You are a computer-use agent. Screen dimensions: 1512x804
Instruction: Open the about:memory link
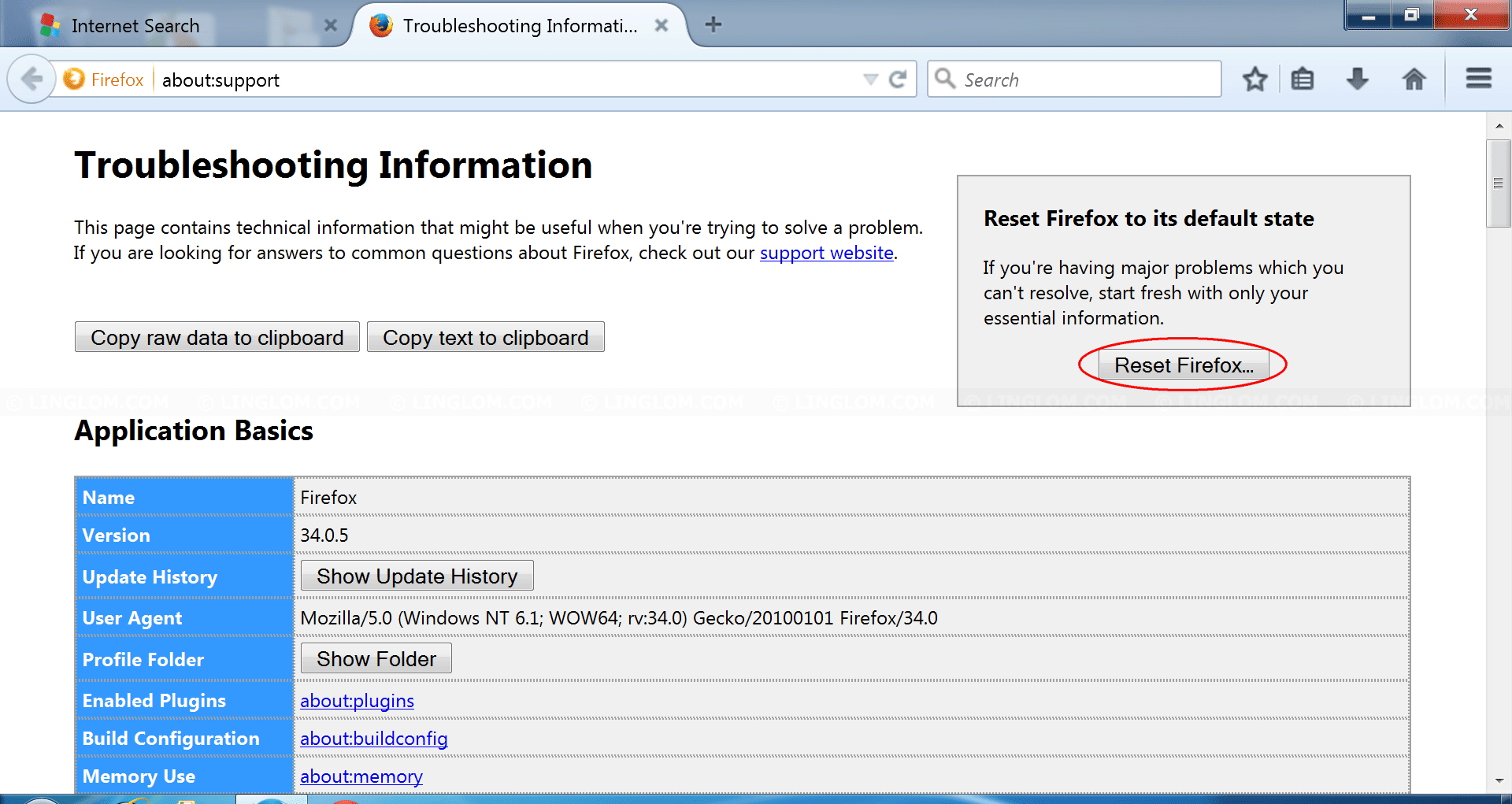pos(361,776)
